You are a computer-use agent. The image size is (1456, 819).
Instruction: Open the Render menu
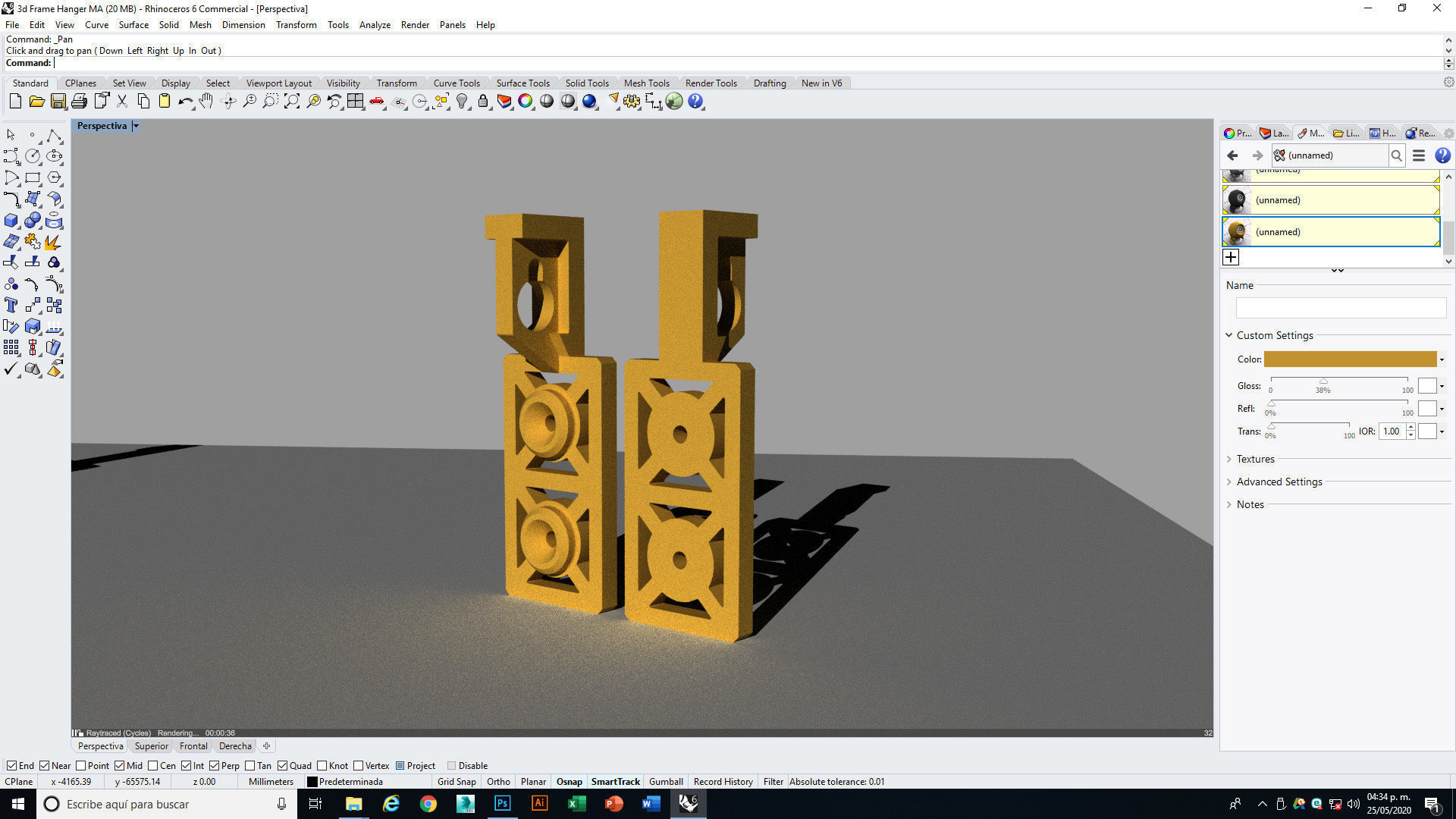(415, 24)
